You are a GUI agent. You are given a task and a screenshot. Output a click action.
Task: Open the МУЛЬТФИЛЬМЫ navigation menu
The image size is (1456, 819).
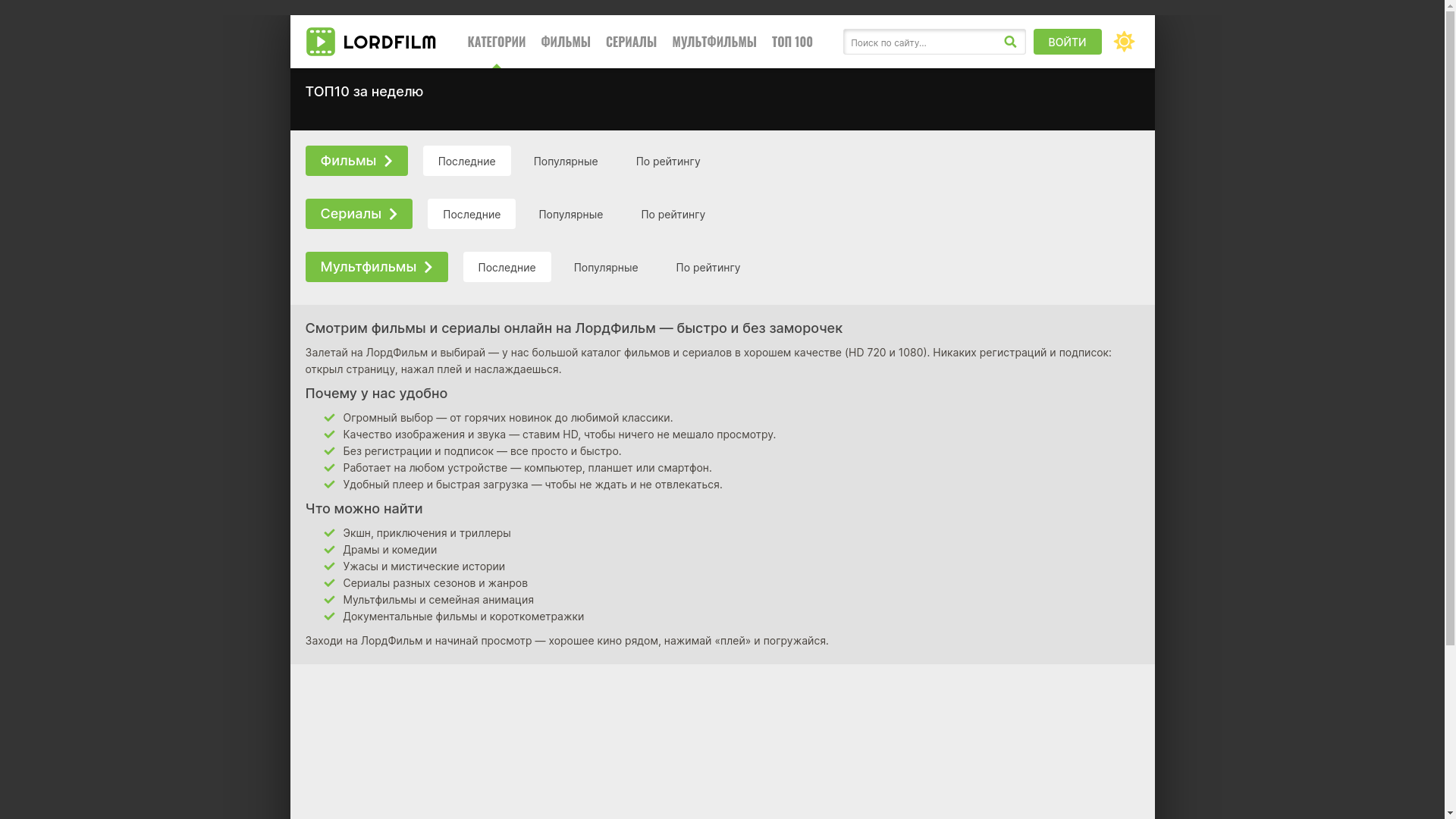pyautogui.click(x=714, y=42)
